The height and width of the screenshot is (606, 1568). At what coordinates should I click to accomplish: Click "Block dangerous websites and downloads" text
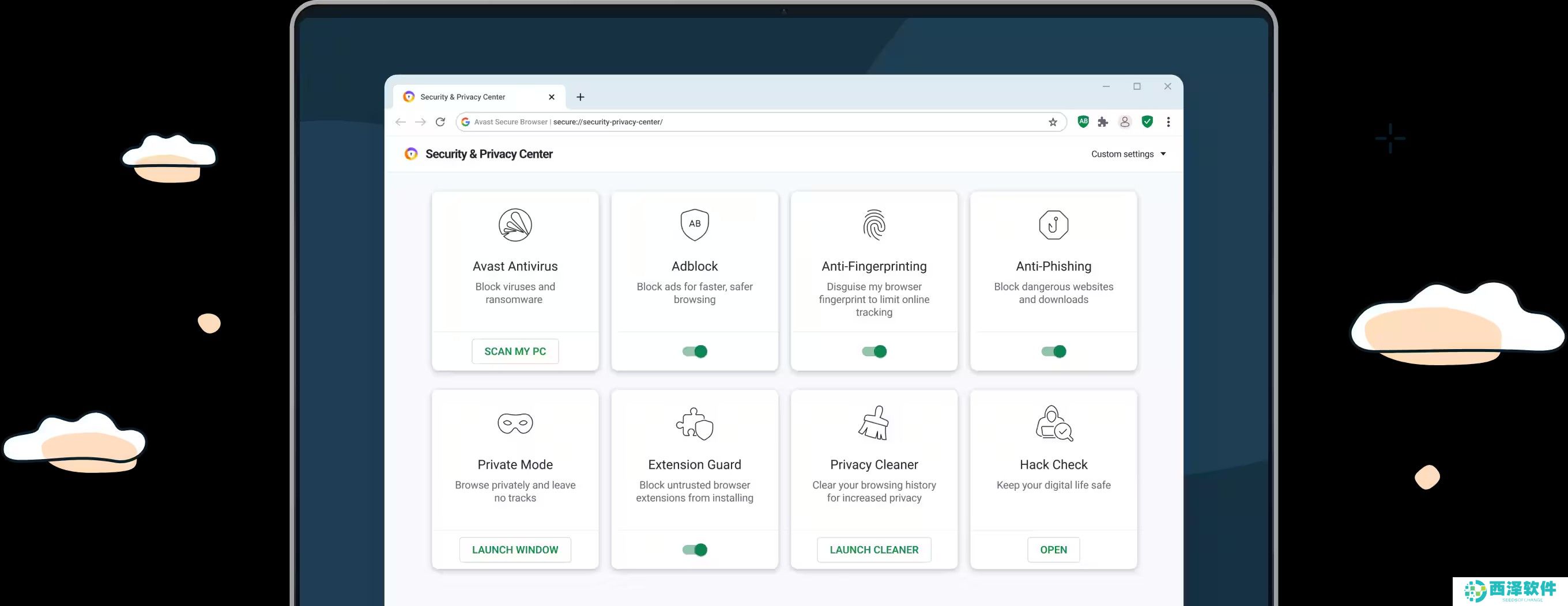[x=1054, y=293]
